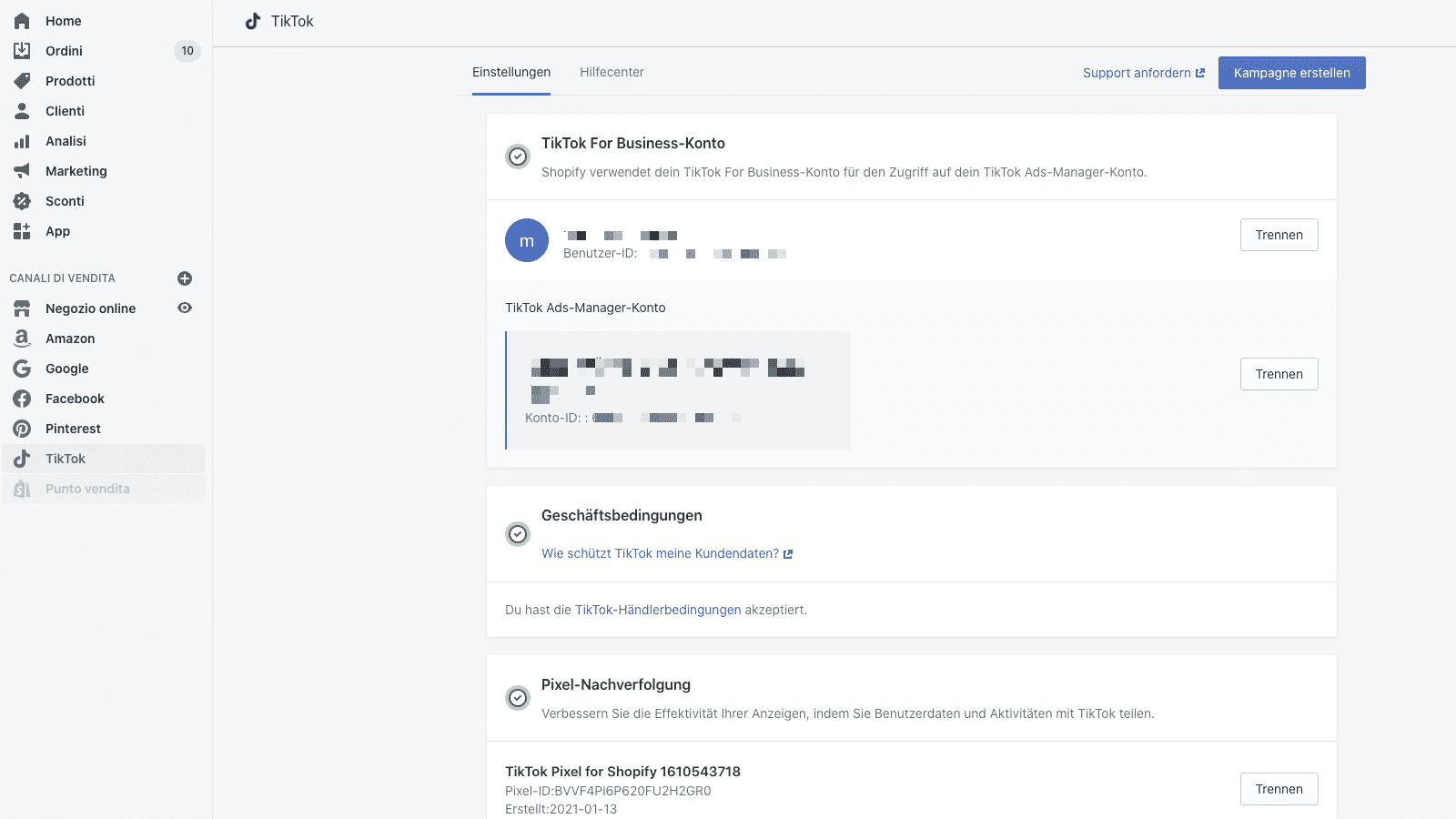
Task: Click the Clienti person icon
Action: (x=22, y=111)
